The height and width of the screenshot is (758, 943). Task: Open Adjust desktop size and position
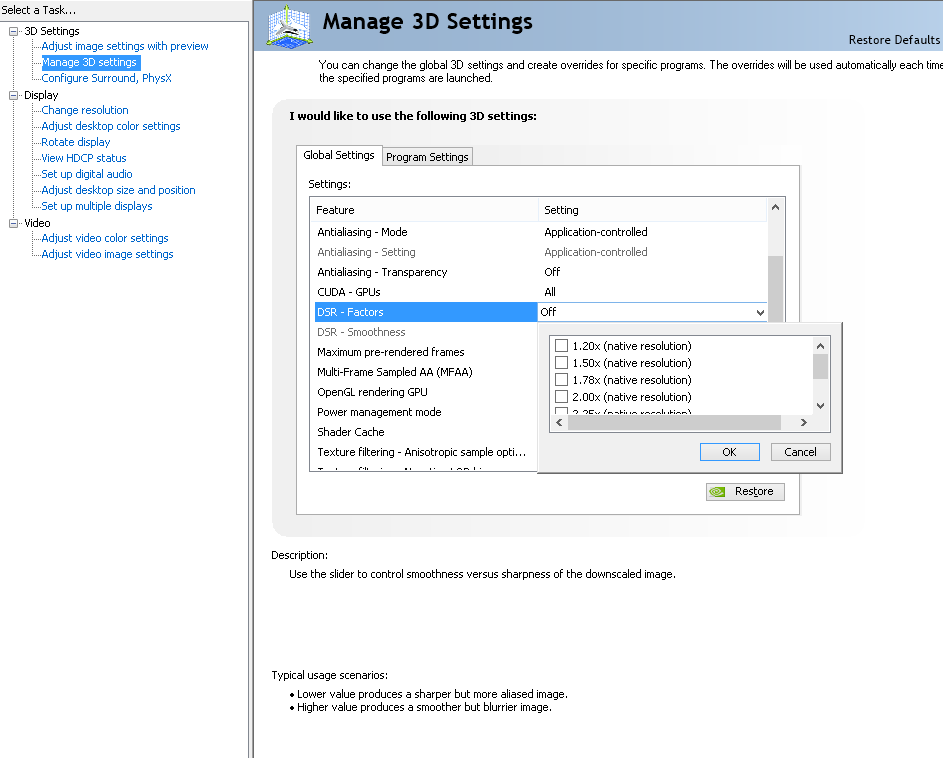pos(118,190)
